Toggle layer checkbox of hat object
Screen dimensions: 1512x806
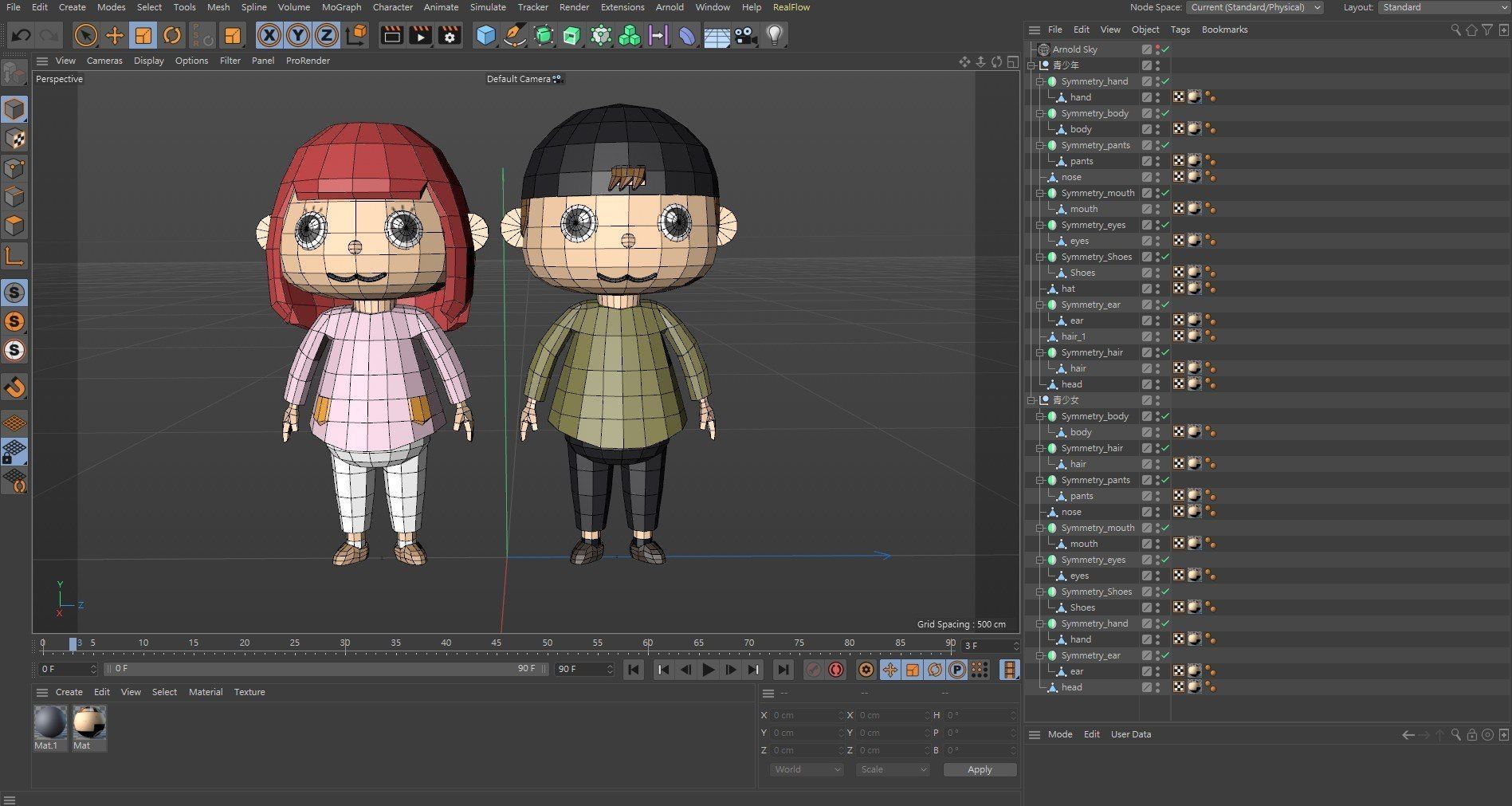[1146, 289]
